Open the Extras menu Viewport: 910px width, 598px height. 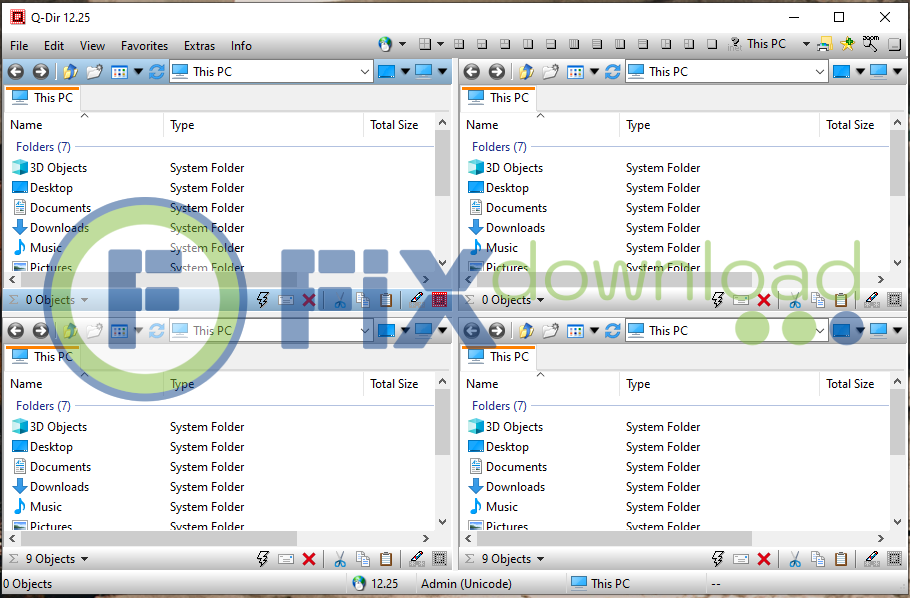[x=199, y=45]
